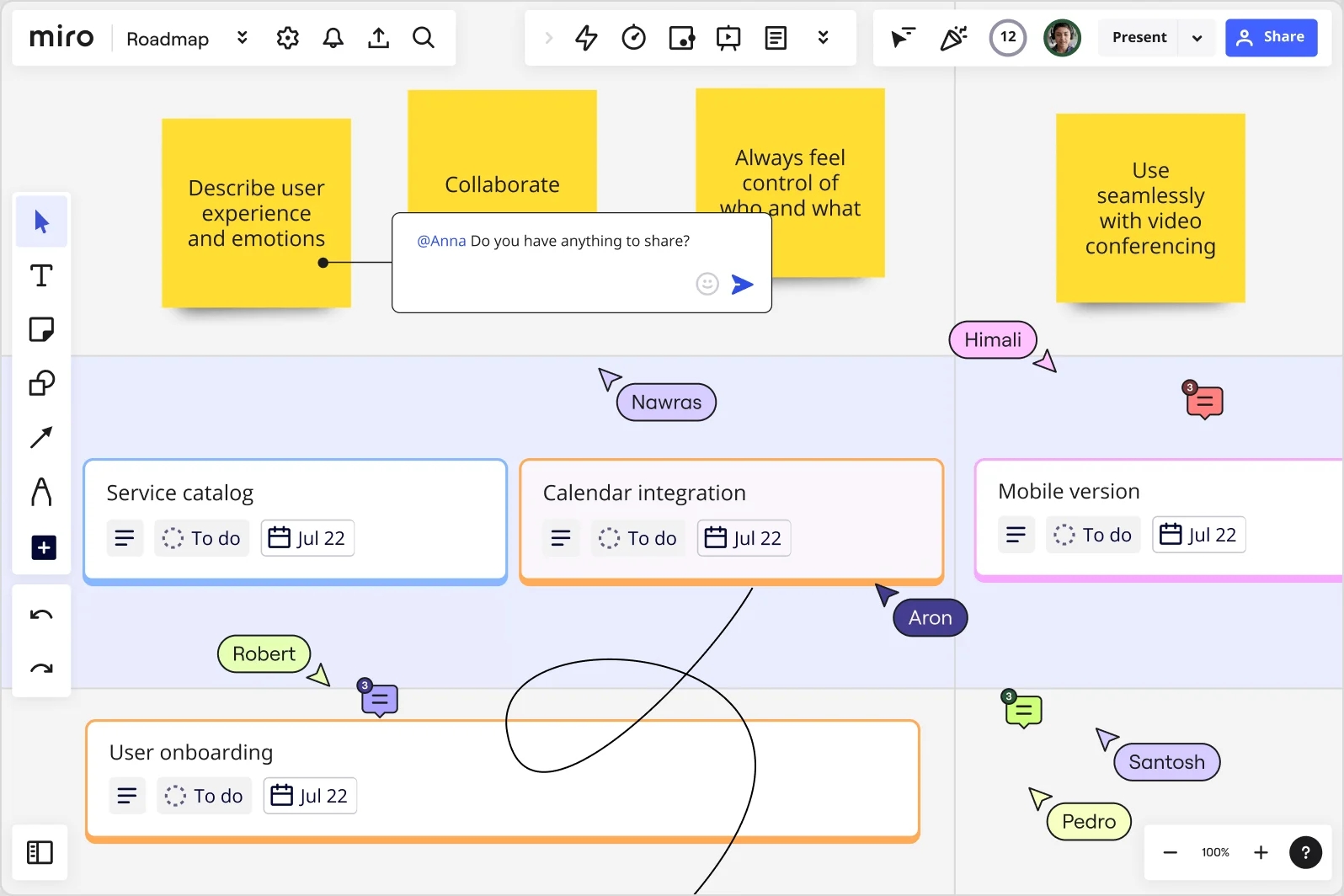Open the user profile avatar
This screenshot has height=896, width=1344.
[x=1061, y=38]
